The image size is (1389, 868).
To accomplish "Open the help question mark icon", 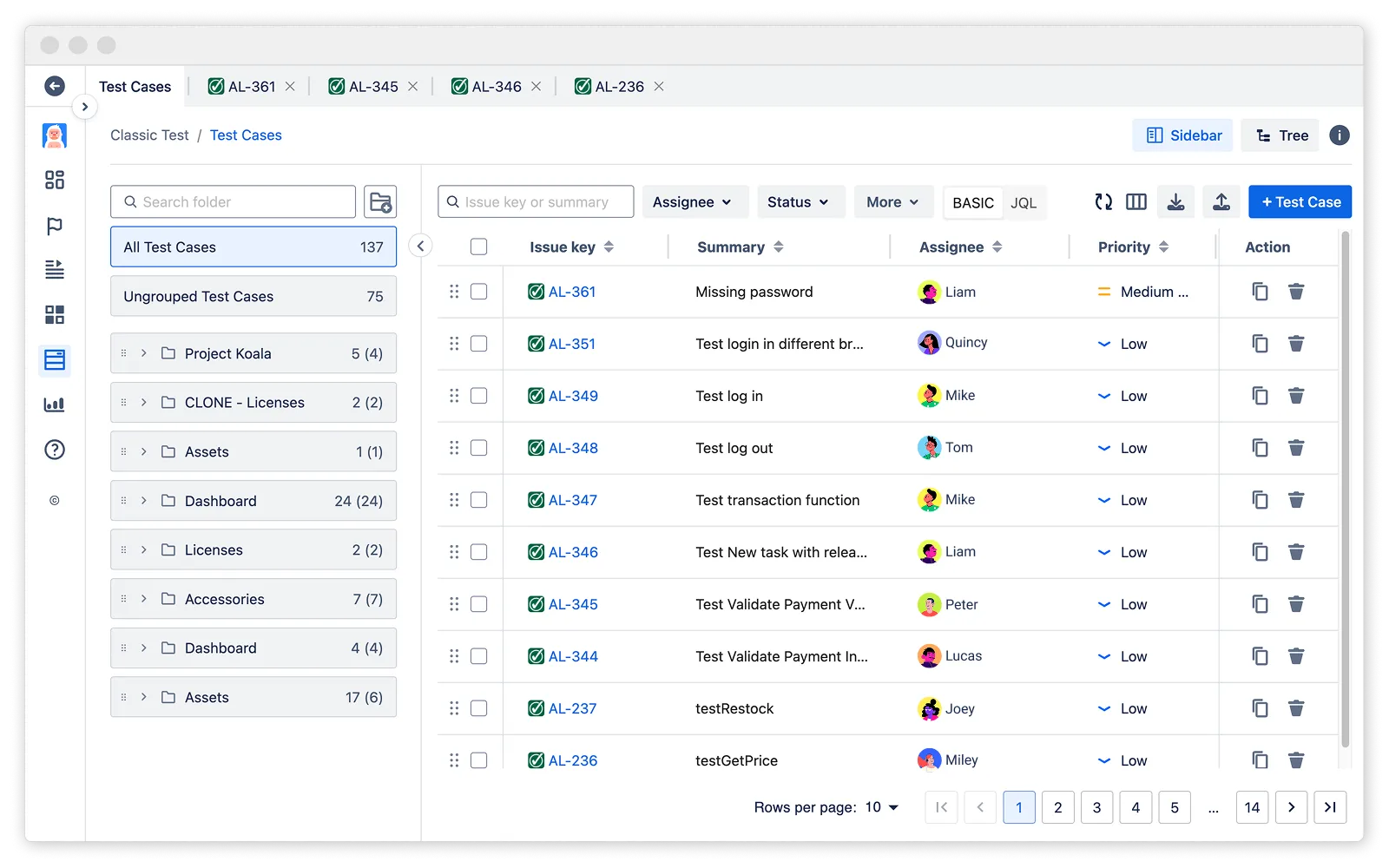I will (55, 450).
